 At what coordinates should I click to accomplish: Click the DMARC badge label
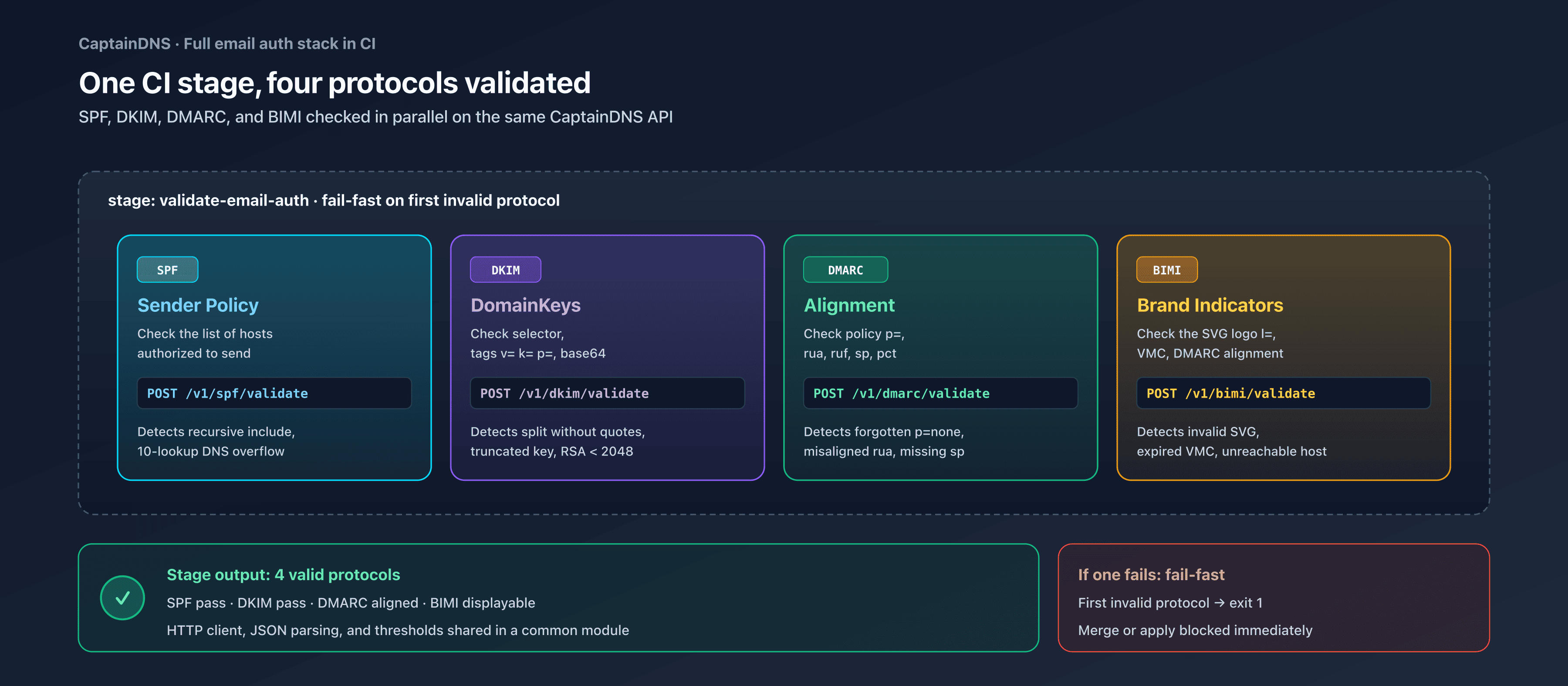(x=845, y=270)
